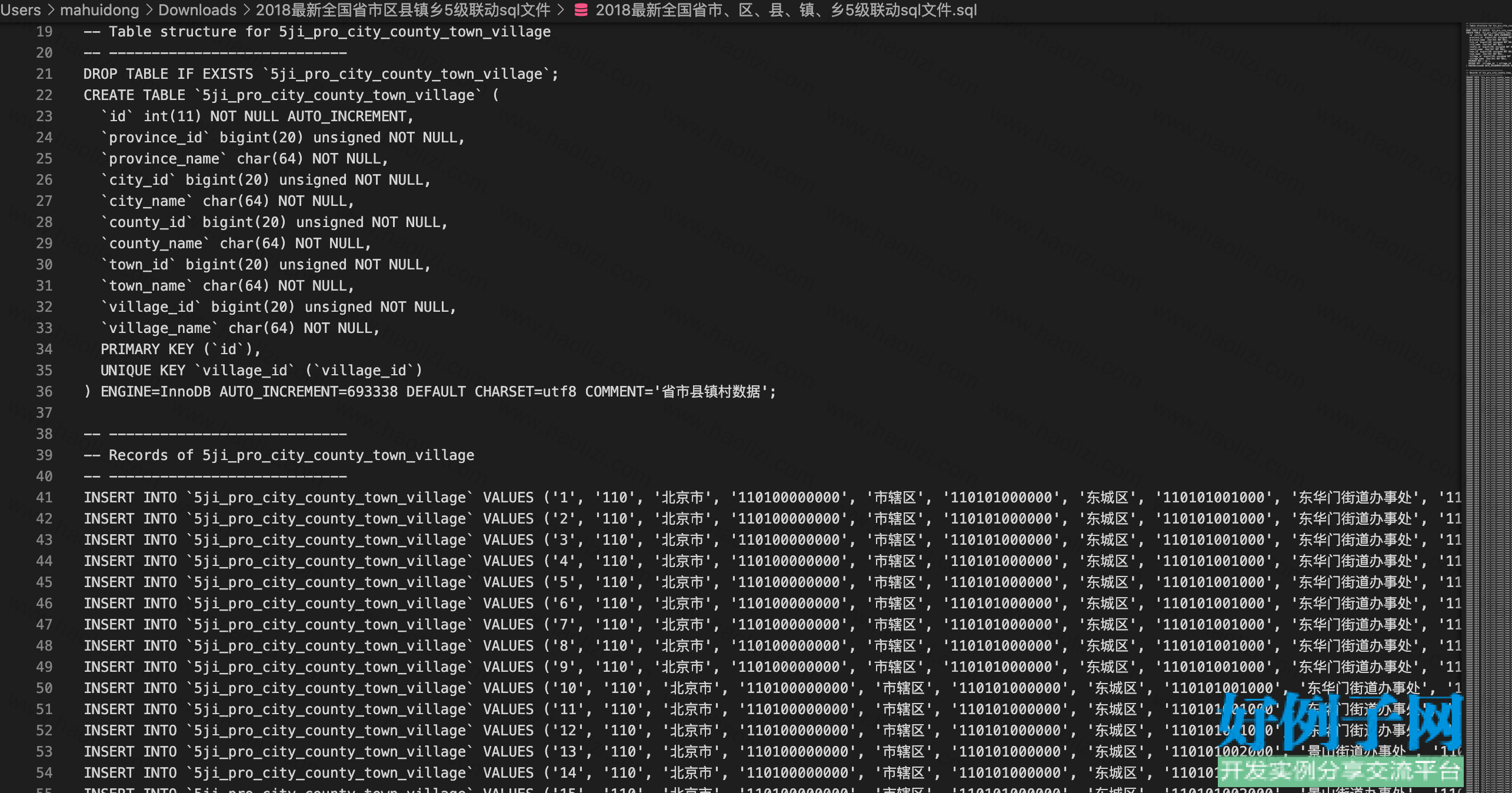
Task: Click the INSERT statement with id '1'
Action: click(772, 498)
